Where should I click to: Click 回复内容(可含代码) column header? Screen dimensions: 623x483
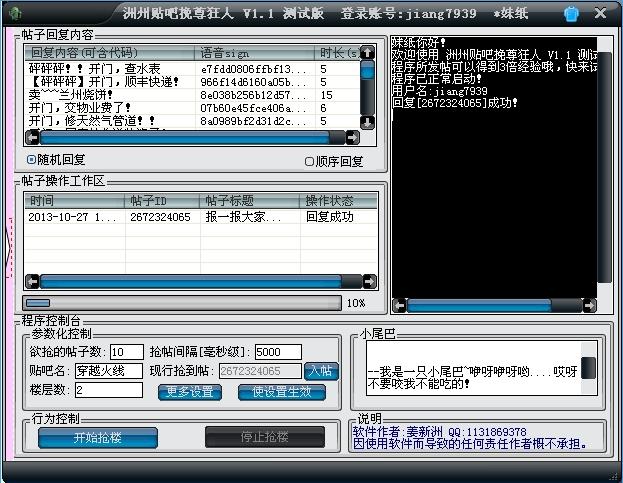[x=109, y=53]
